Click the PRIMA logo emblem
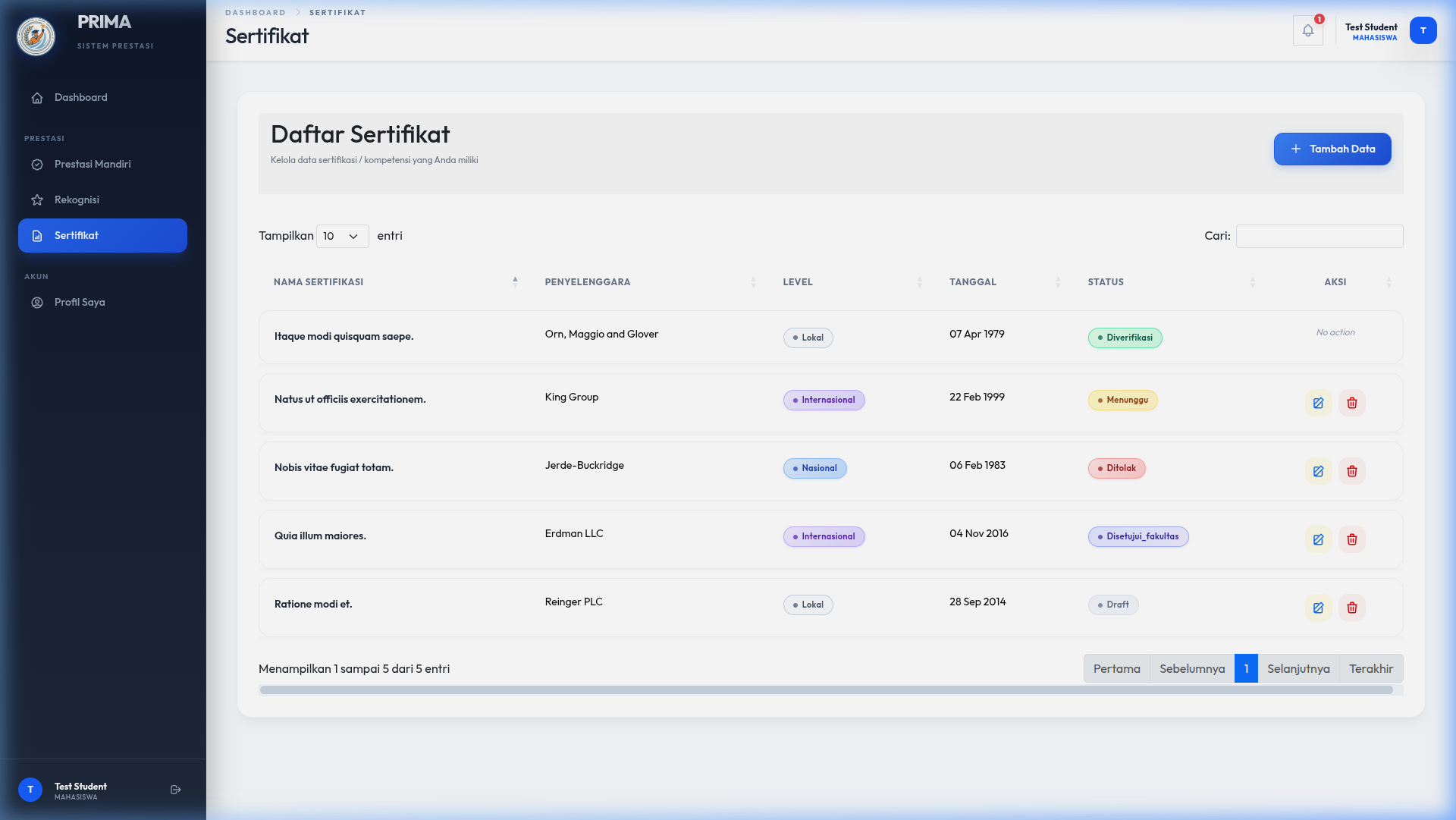1456x820 pixels. 36,36
